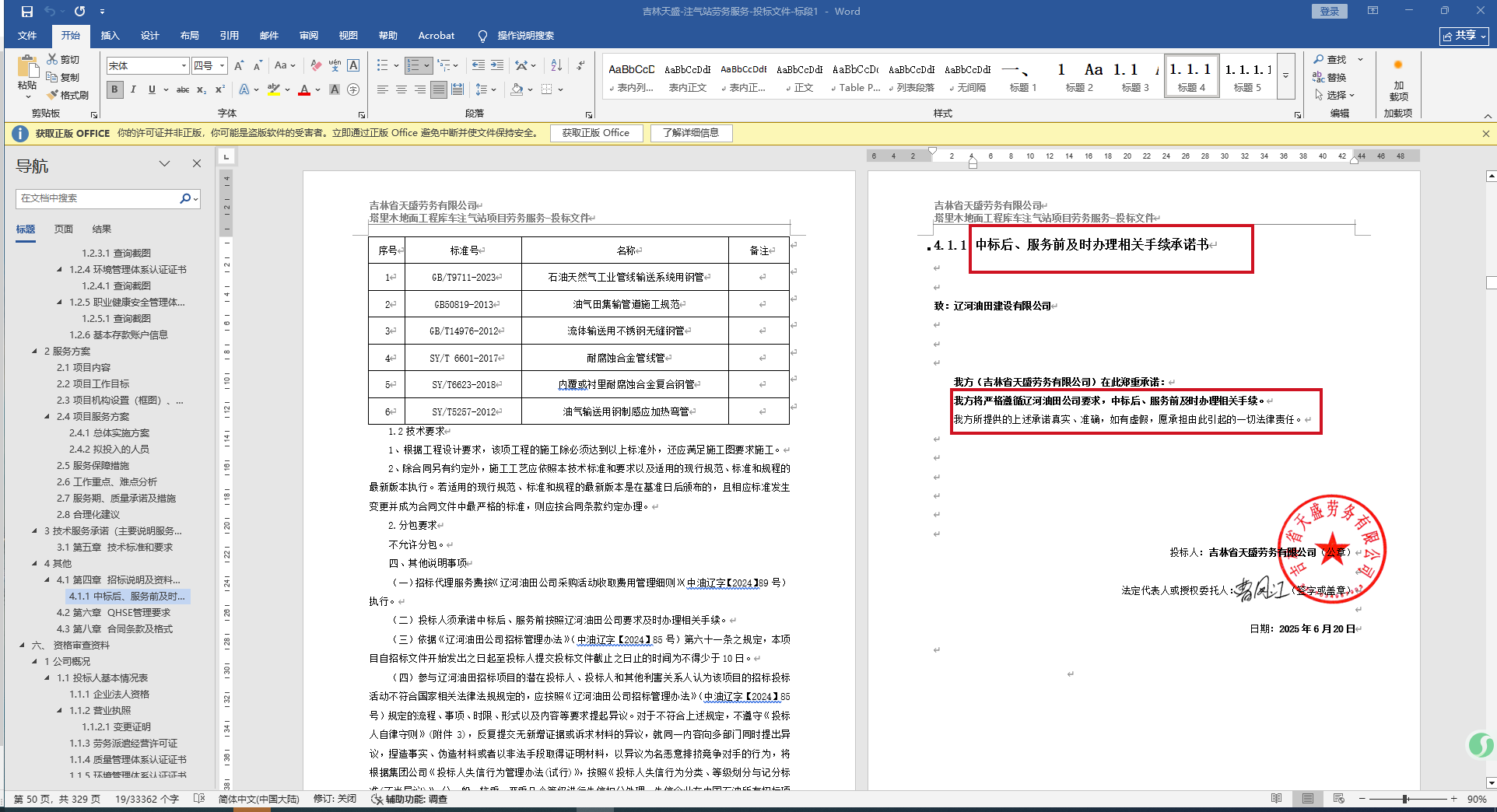Shrink font size with the smaller A icon
1497x812 pixels.
[x=258, y=66]
